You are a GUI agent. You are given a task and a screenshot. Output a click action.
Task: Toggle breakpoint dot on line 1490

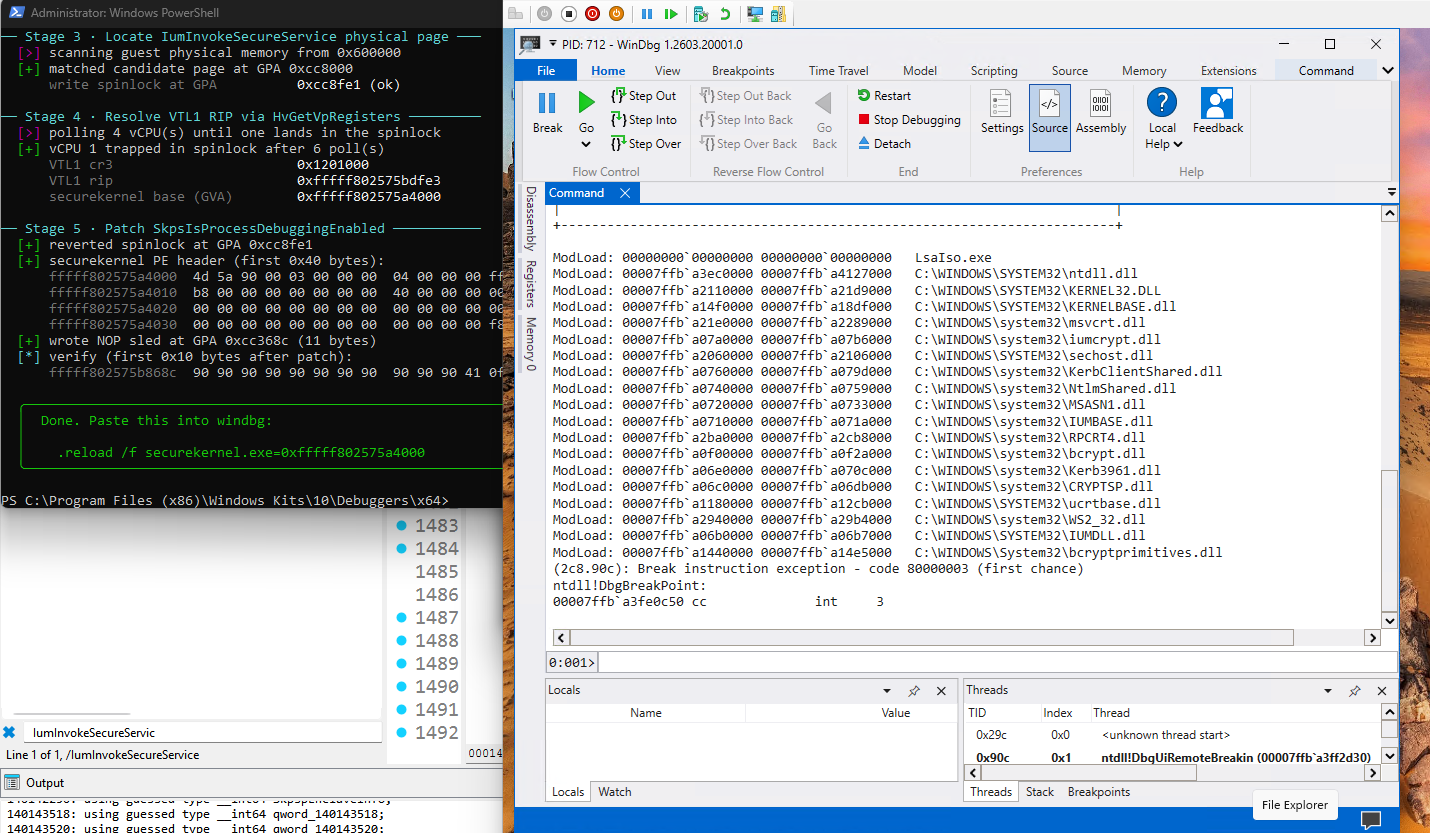(x=402, y=687)
